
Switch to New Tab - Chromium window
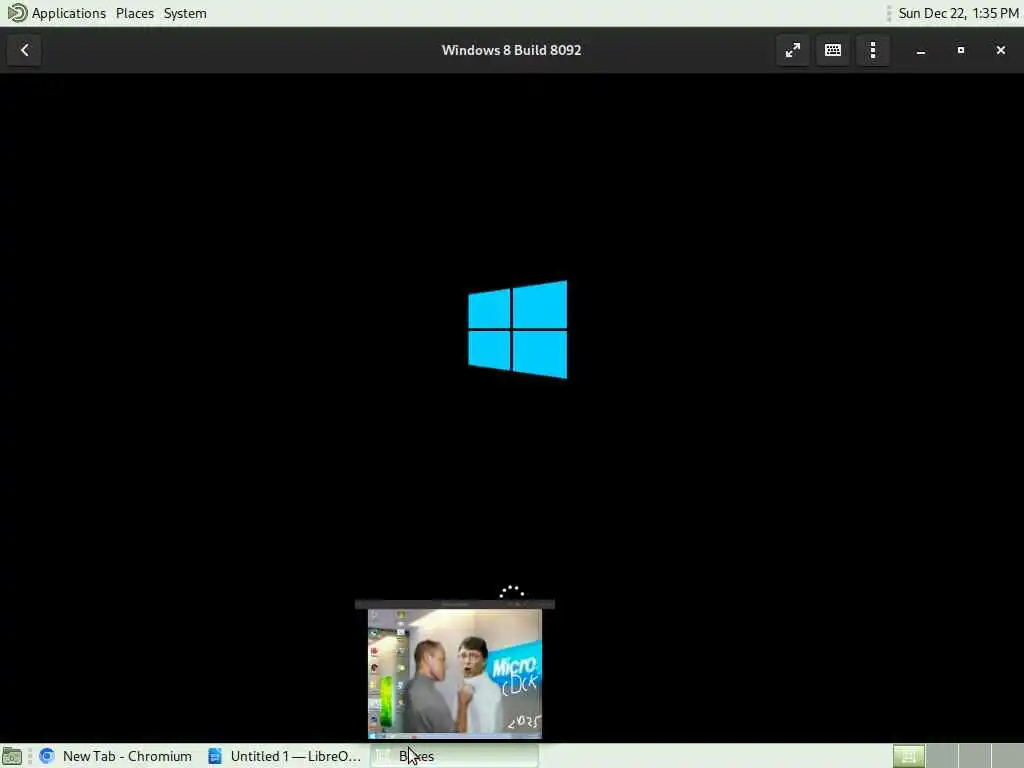(116, 756)
